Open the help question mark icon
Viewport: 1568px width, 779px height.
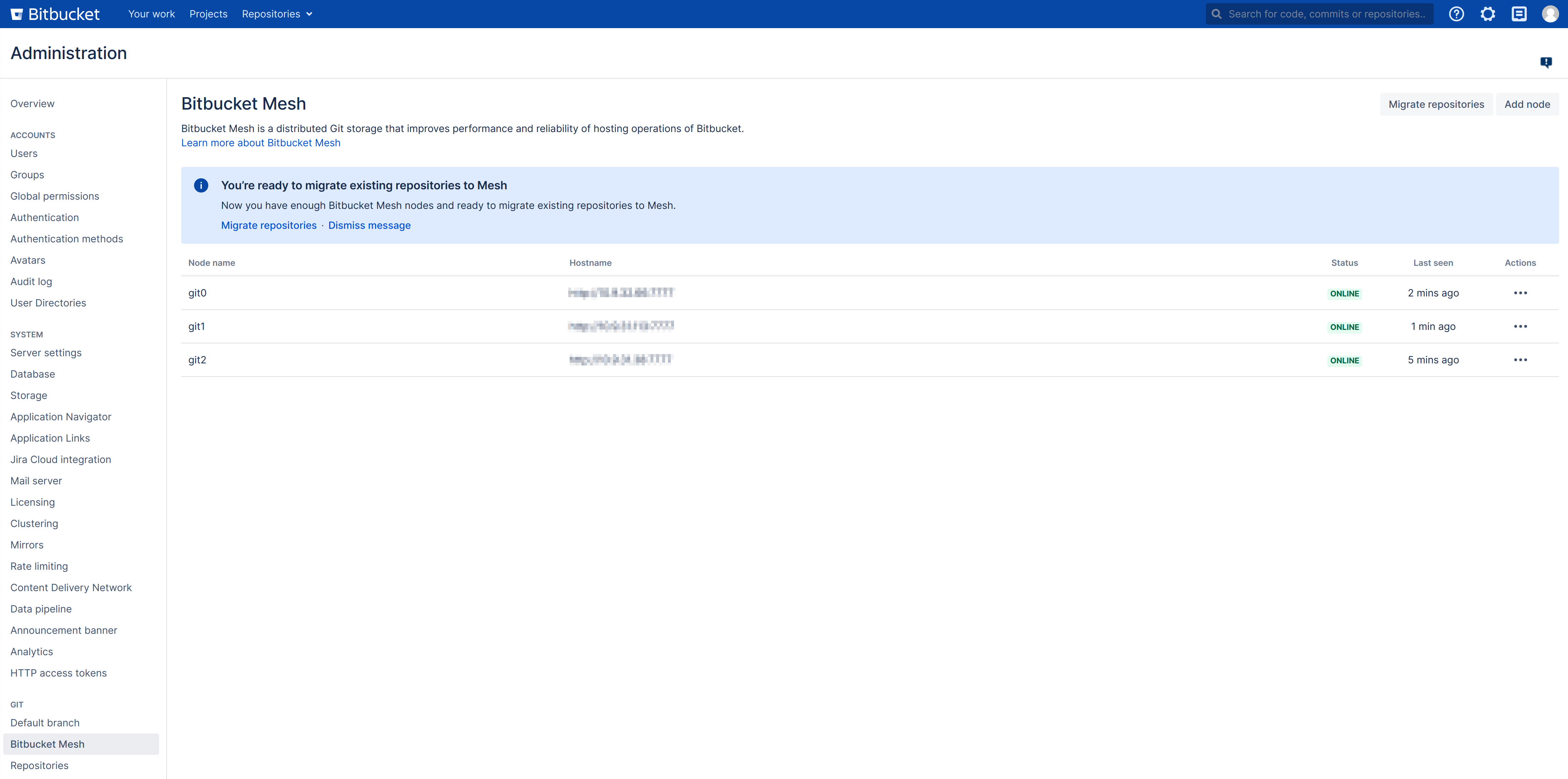(1456, 14)
